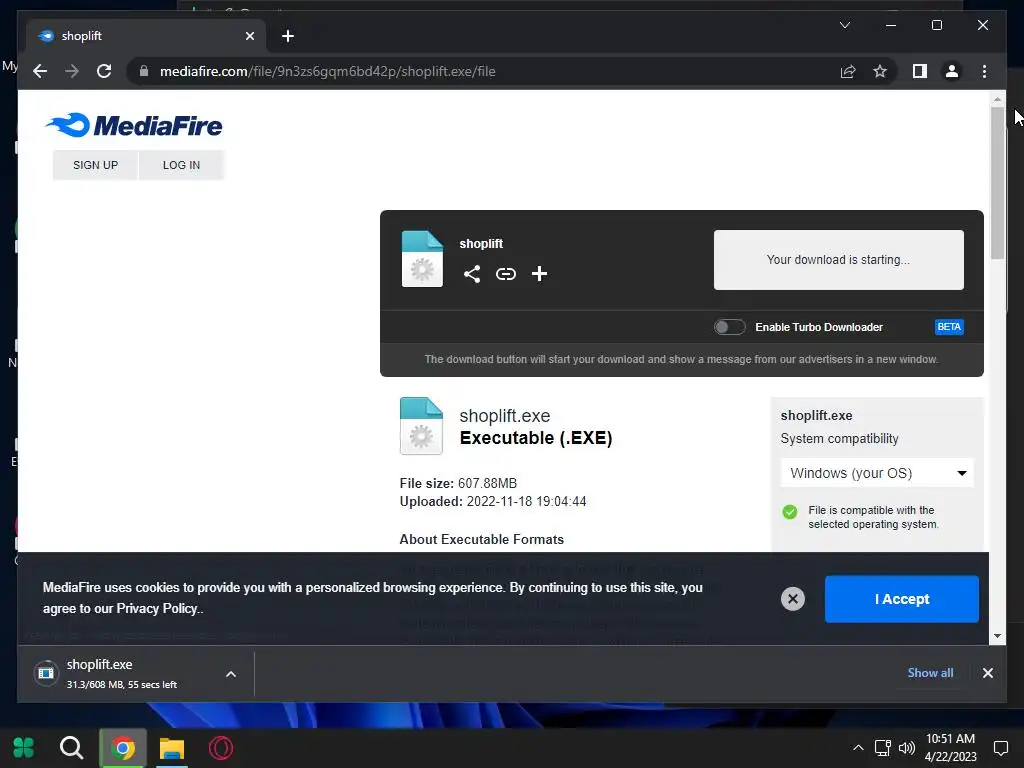Click the 'System compatibility' label
The height and width of the screenshot is (768, 1024).
click(x=839, y=439)
